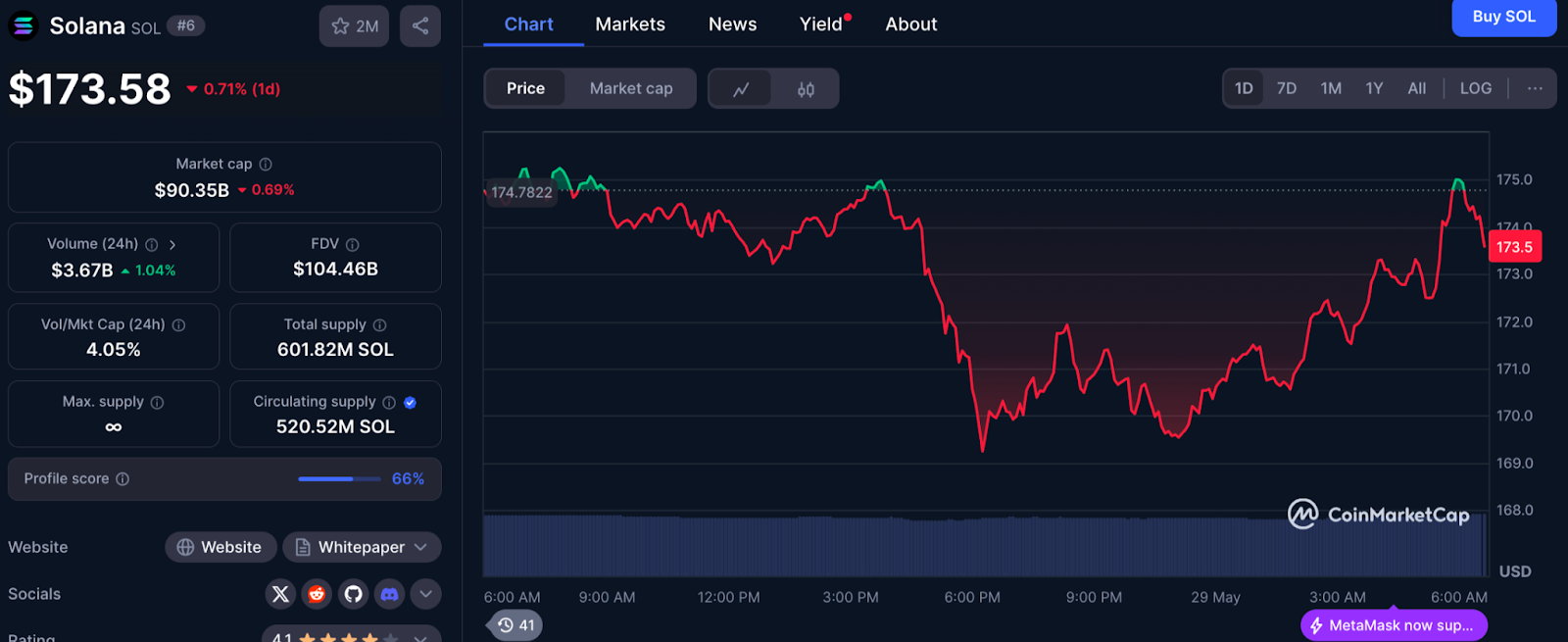Go to the About tab
Image resolution: width=1568 pixels, height=642 pixels.
pos(911,25)
